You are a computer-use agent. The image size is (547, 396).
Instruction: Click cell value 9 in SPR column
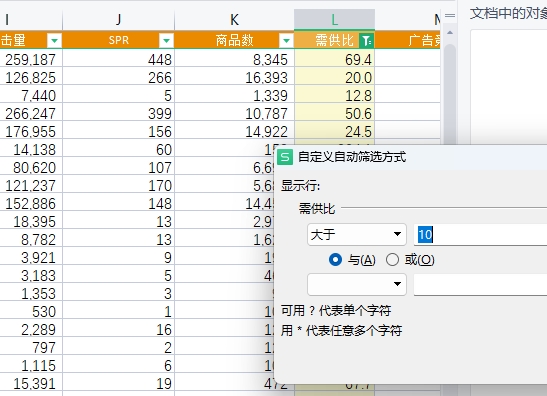click(168, 258)
